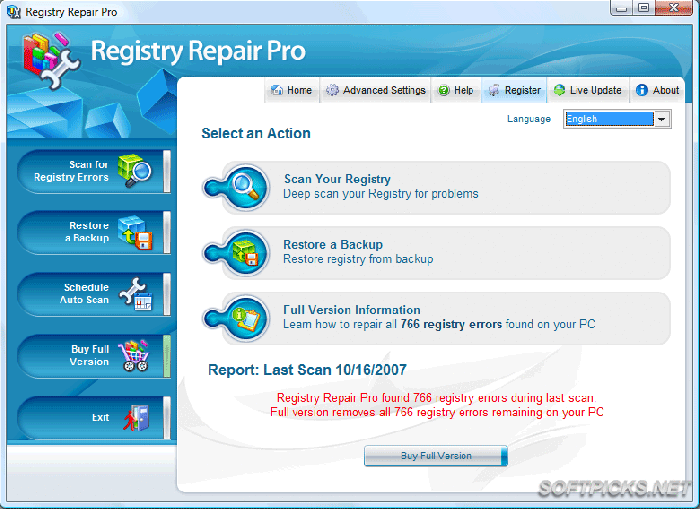Screen dimensions: 700x509
Task: Select the English language field
Action: tap(609, 119)
